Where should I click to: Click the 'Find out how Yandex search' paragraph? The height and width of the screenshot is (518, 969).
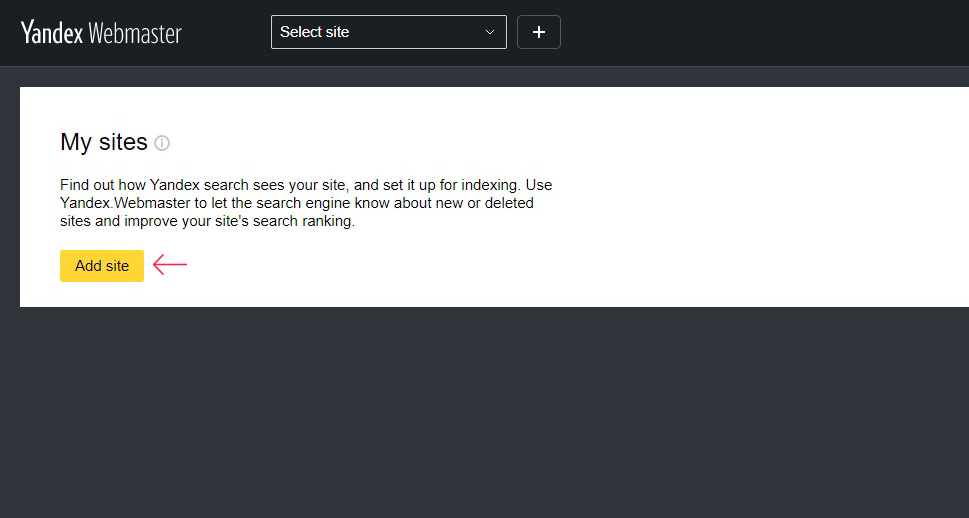point(306,203)
